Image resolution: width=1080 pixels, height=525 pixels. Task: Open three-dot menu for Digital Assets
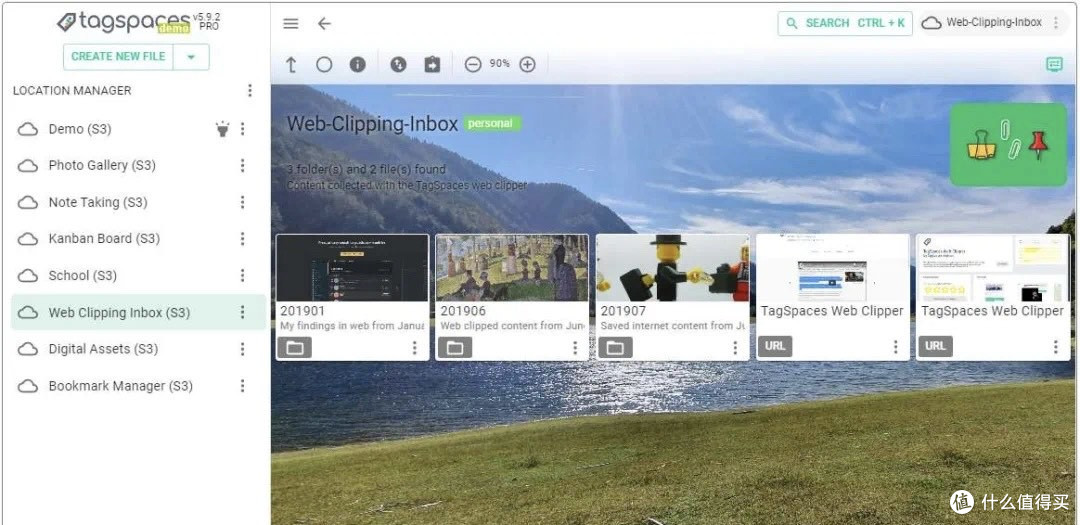[242, 349]
